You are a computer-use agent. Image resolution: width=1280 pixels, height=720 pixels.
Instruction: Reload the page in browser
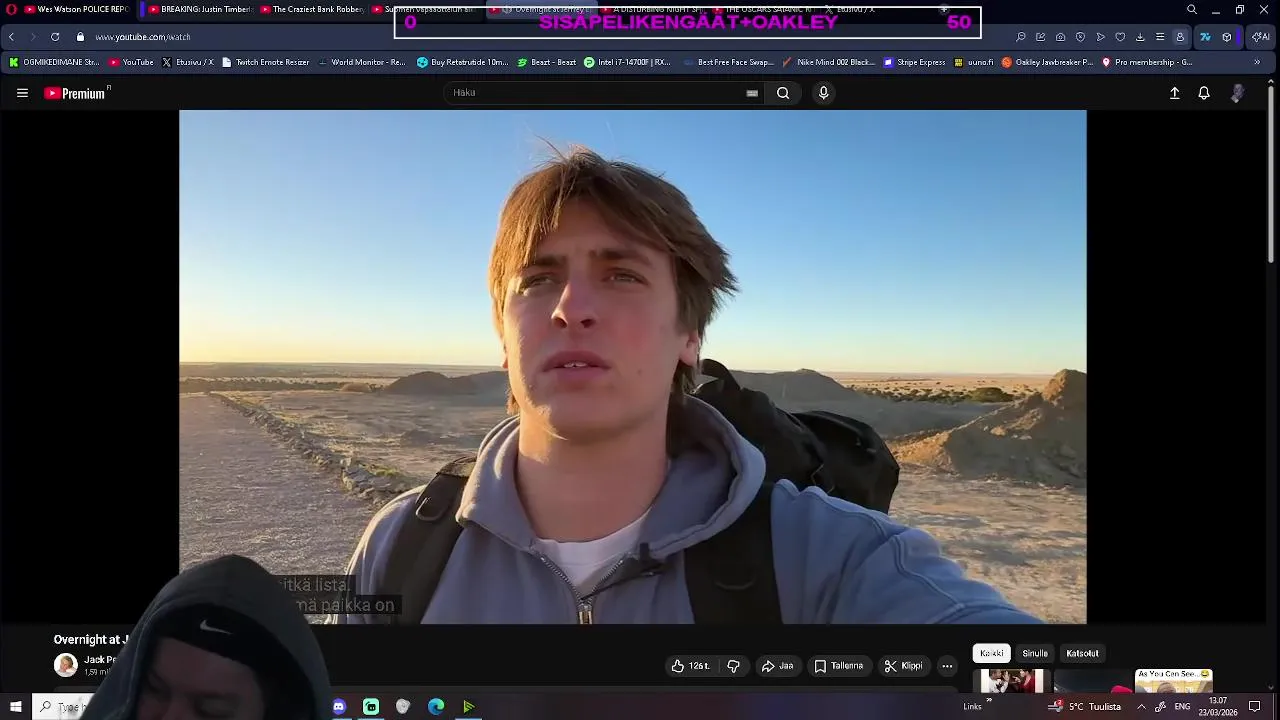[x=55, y=37]
